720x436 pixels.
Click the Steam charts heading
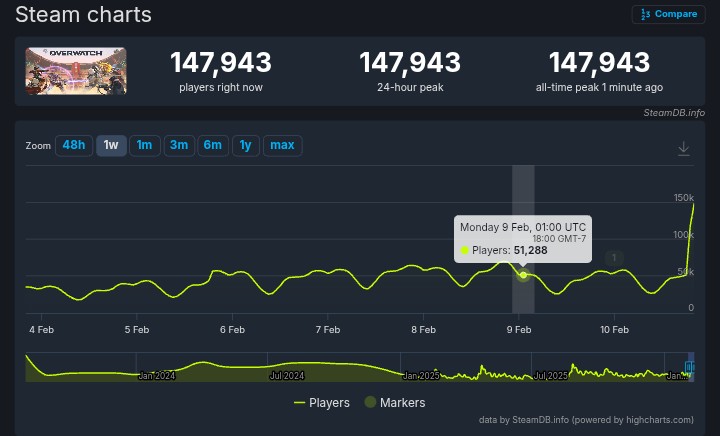pos(83,15)
